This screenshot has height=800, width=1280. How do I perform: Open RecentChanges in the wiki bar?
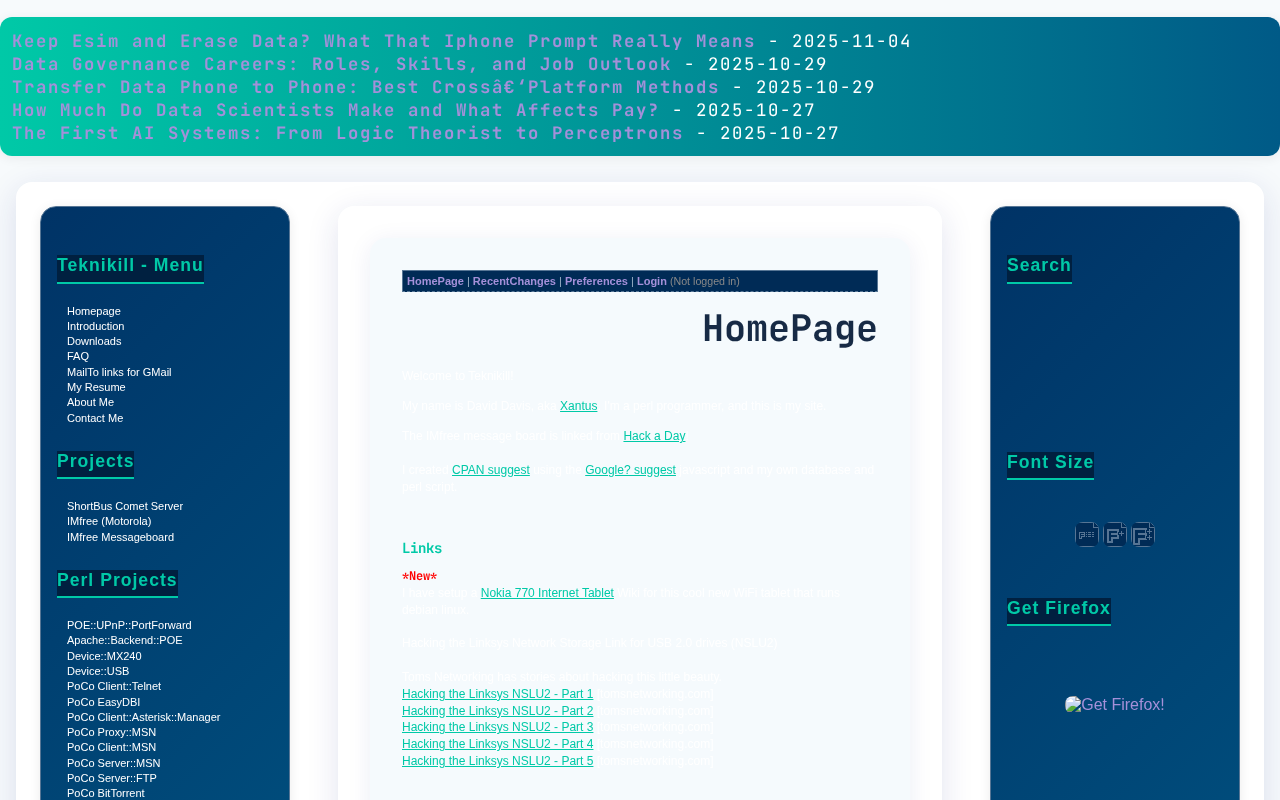[x=514, y=281]
